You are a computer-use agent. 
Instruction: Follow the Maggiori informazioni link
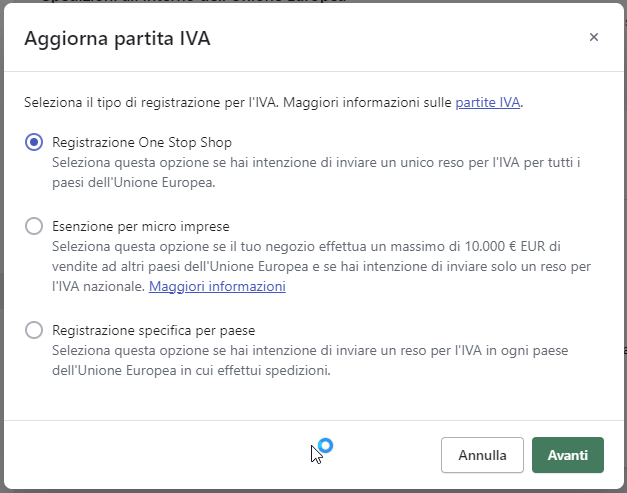point(217,287)
